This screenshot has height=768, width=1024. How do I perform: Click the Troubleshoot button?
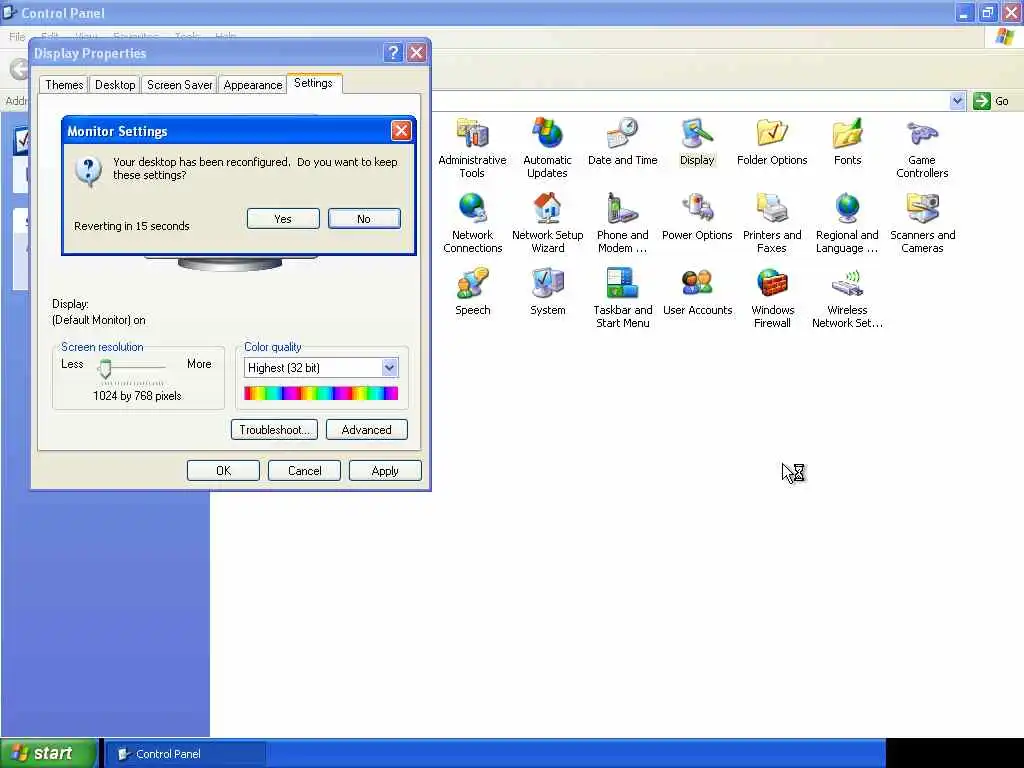pyautogui.click(x=274, y=430)
